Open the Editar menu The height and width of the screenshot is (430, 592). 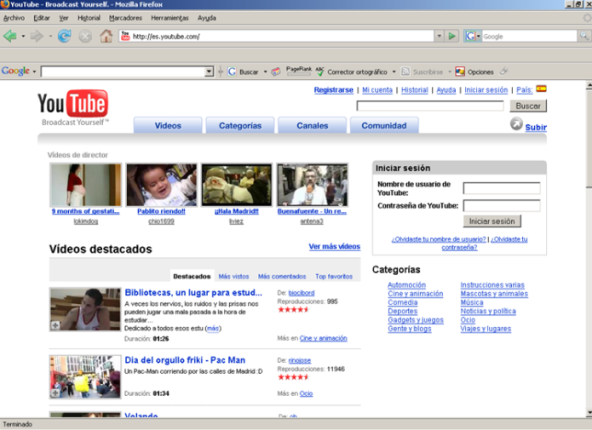pyautogui.click(x=42, y=18)
